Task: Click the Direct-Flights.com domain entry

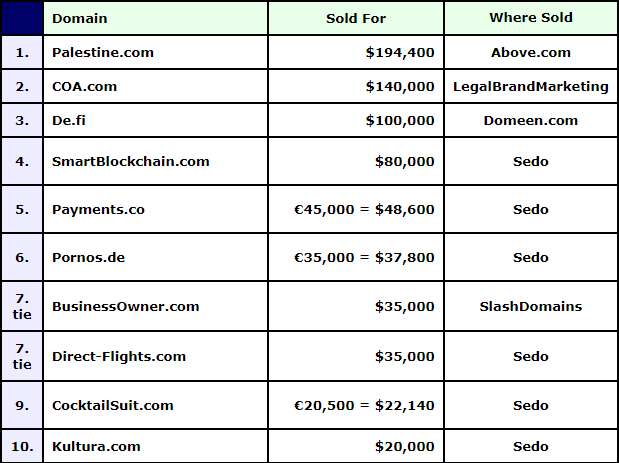Action: [x=119, y=356]
